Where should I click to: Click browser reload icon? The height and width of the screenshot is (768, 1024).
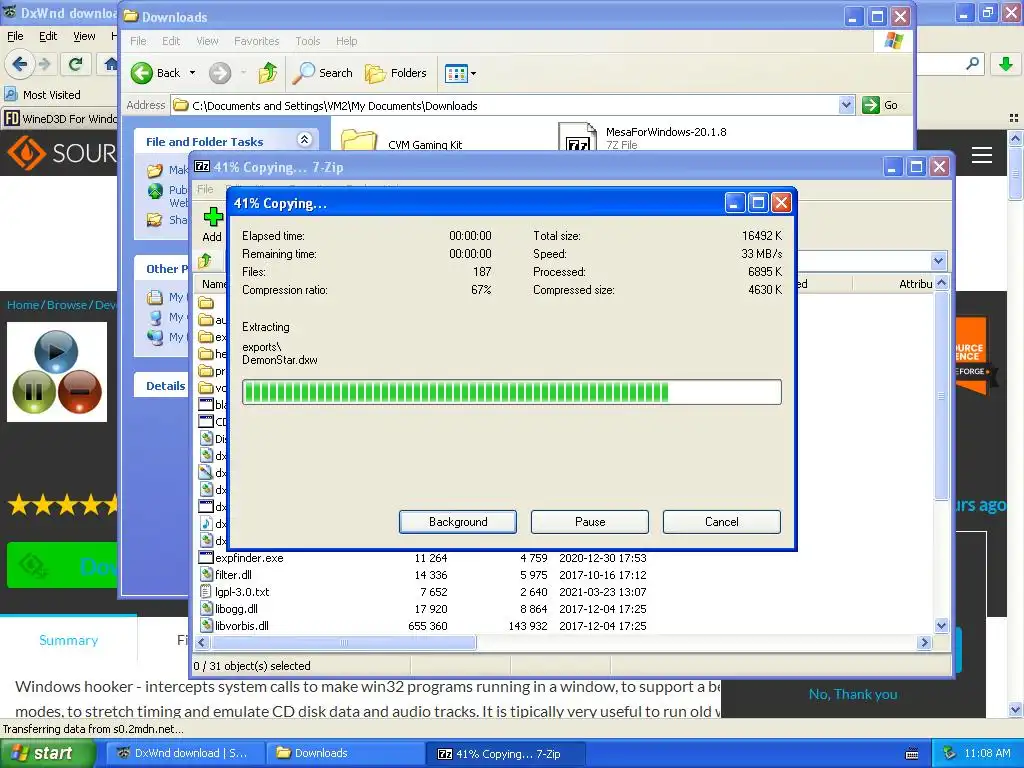[x=75, y=64]
